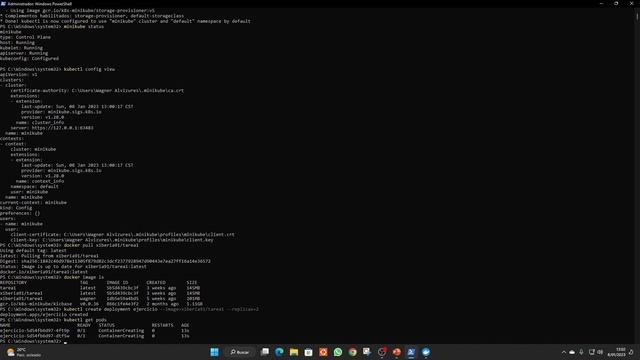This screenshot has width=640, height=360.
Task: Click the 'type: Control Plane' line
Action: click(25, 37)
